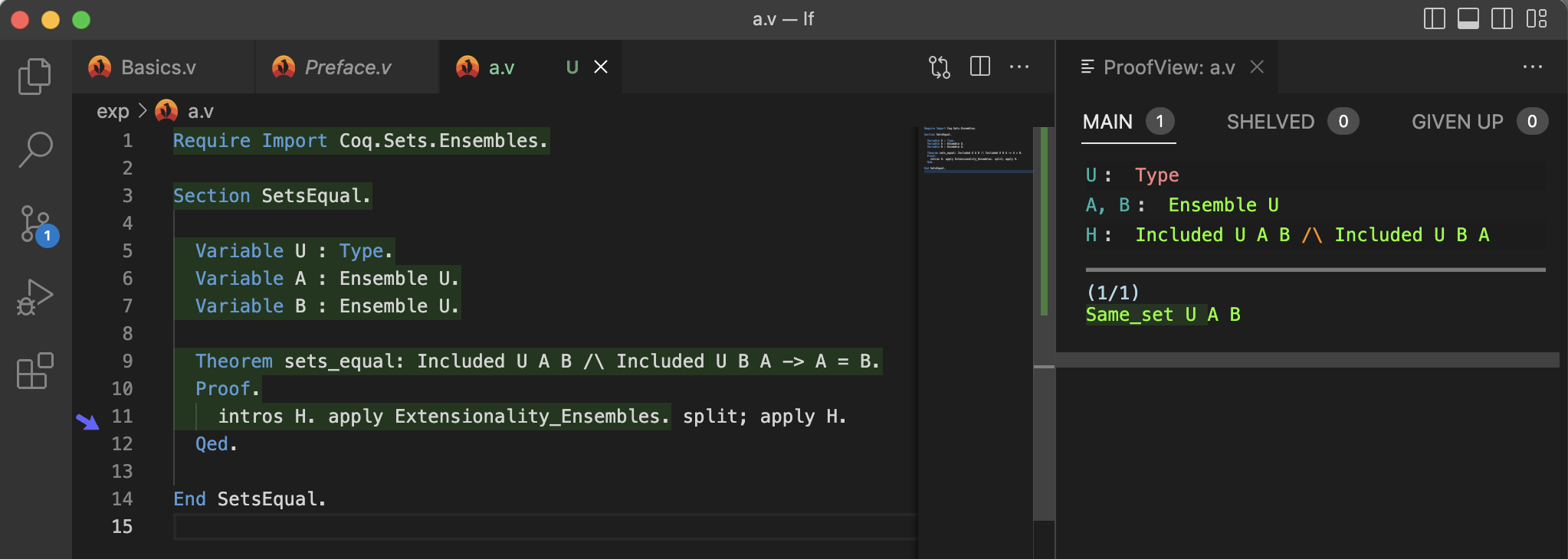Click hypothesis 'A, B : Ensemble U'
The image size is (1568, 559).
coord(1182,205)
